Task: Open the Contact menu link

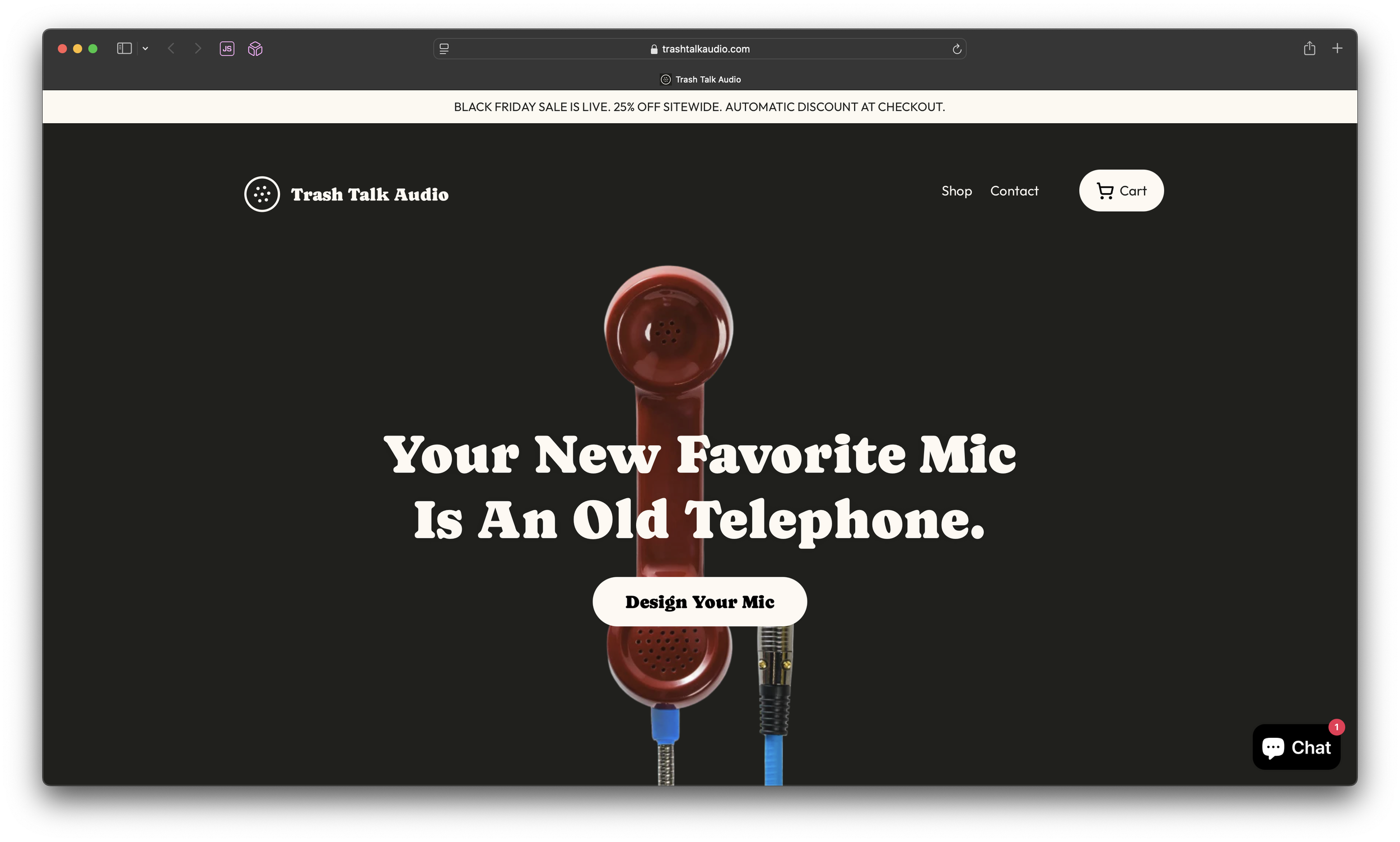Action: coord(1014,191)
